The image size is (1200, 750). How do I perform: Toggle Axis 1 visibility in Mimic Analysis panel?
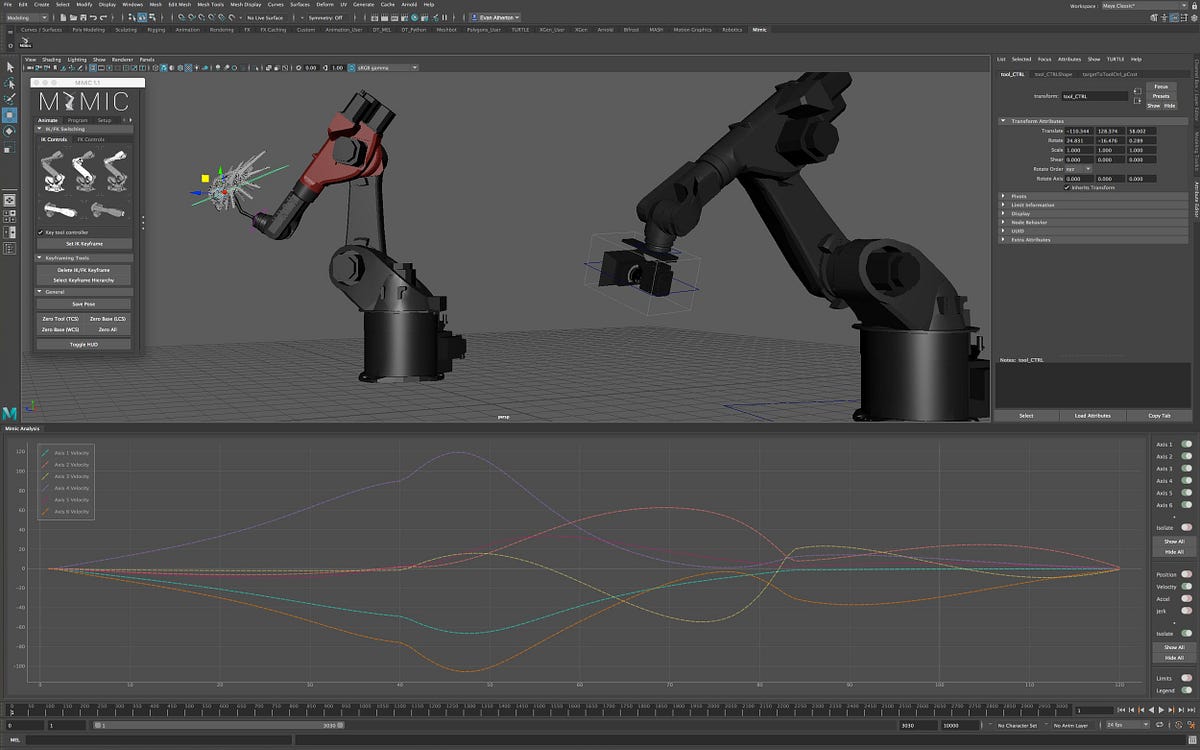(x=1185, y=445)
